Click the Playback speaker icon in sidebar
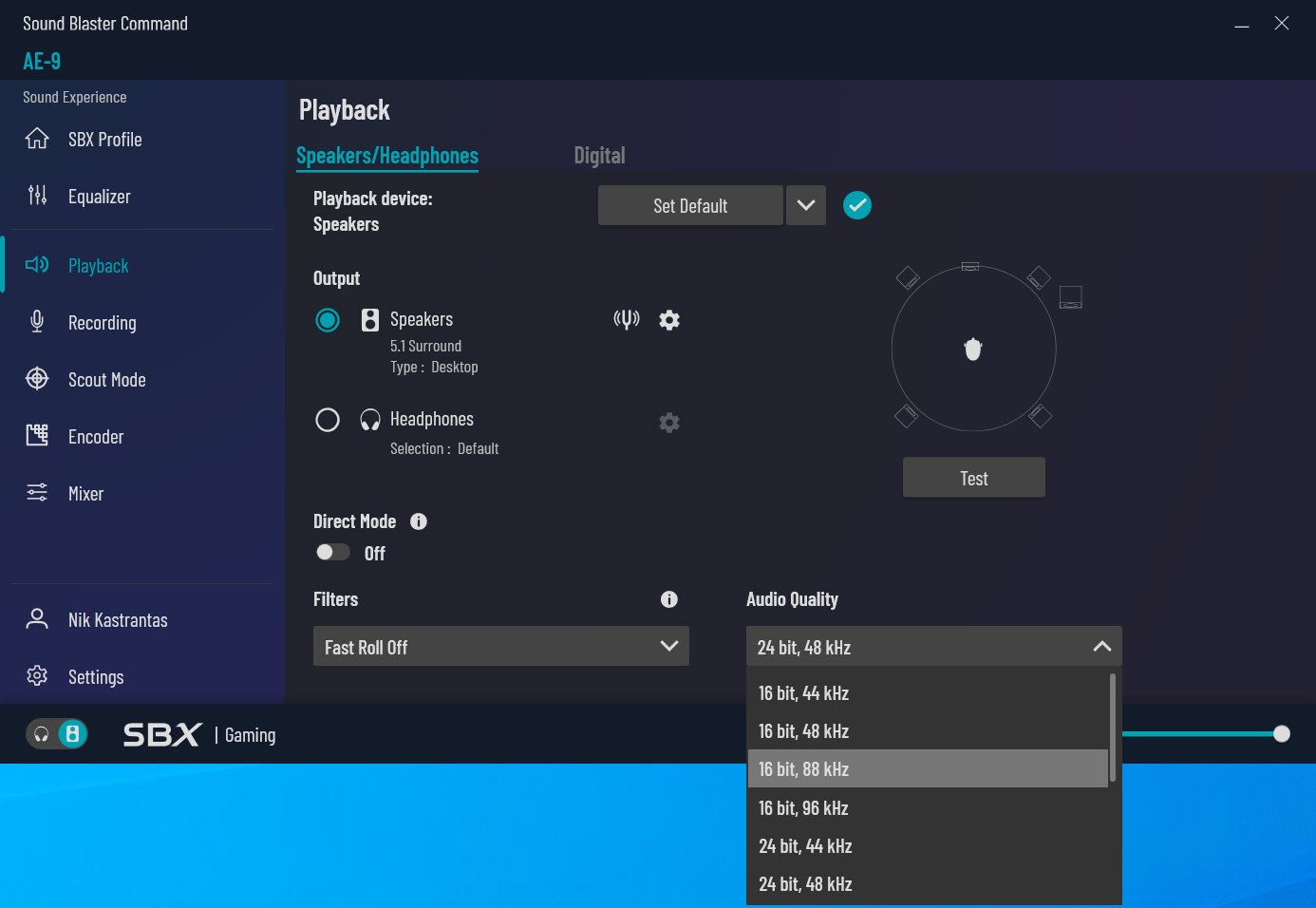1316x908 pixels. (x=37, y=265)
